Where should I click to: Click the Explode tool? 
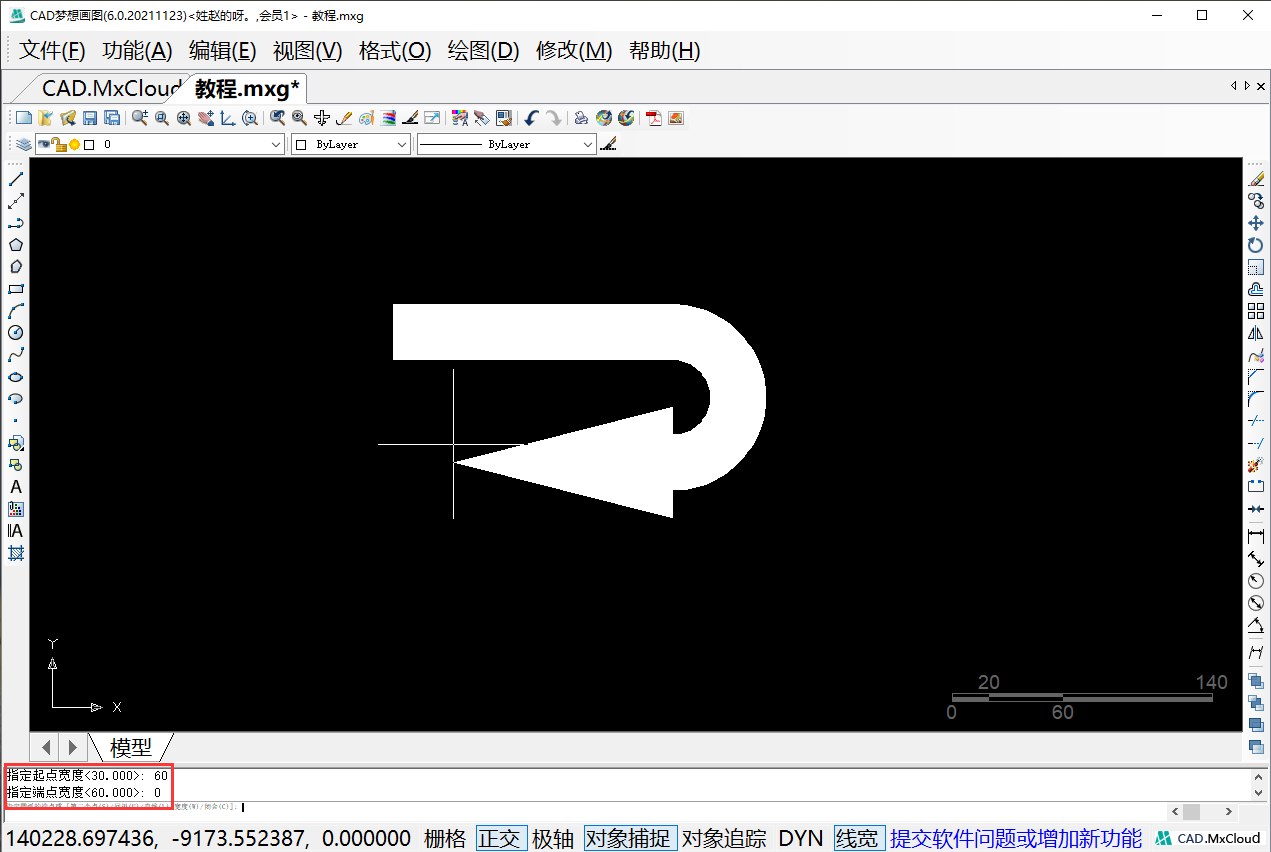(1256, 465)
